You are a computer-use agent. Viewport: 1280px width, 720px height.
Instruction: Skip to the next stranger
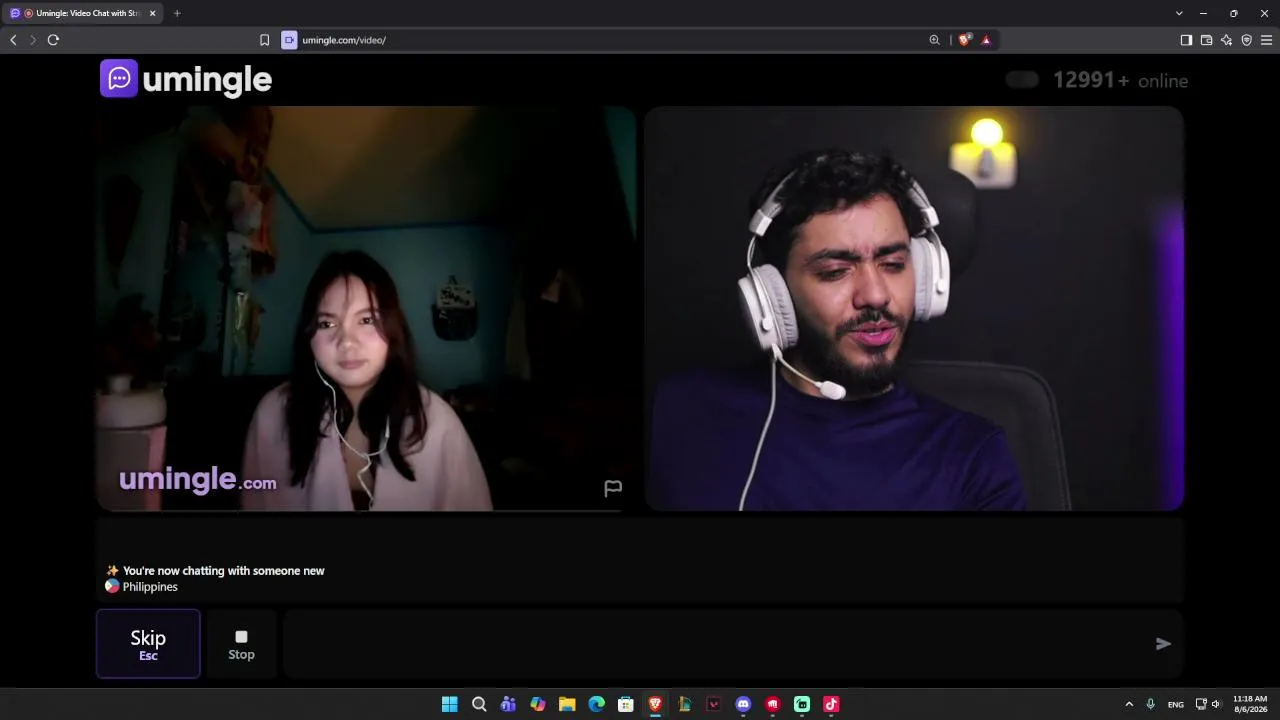coord(148,644)
